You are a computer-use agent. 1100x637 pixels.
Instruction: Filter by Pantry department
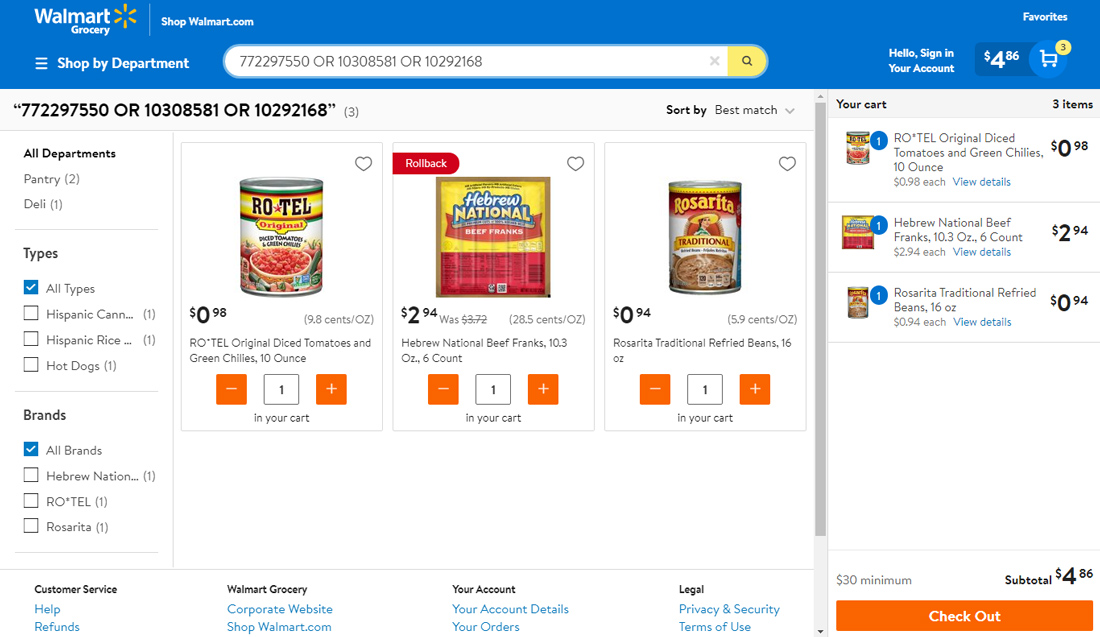(51, 179)
